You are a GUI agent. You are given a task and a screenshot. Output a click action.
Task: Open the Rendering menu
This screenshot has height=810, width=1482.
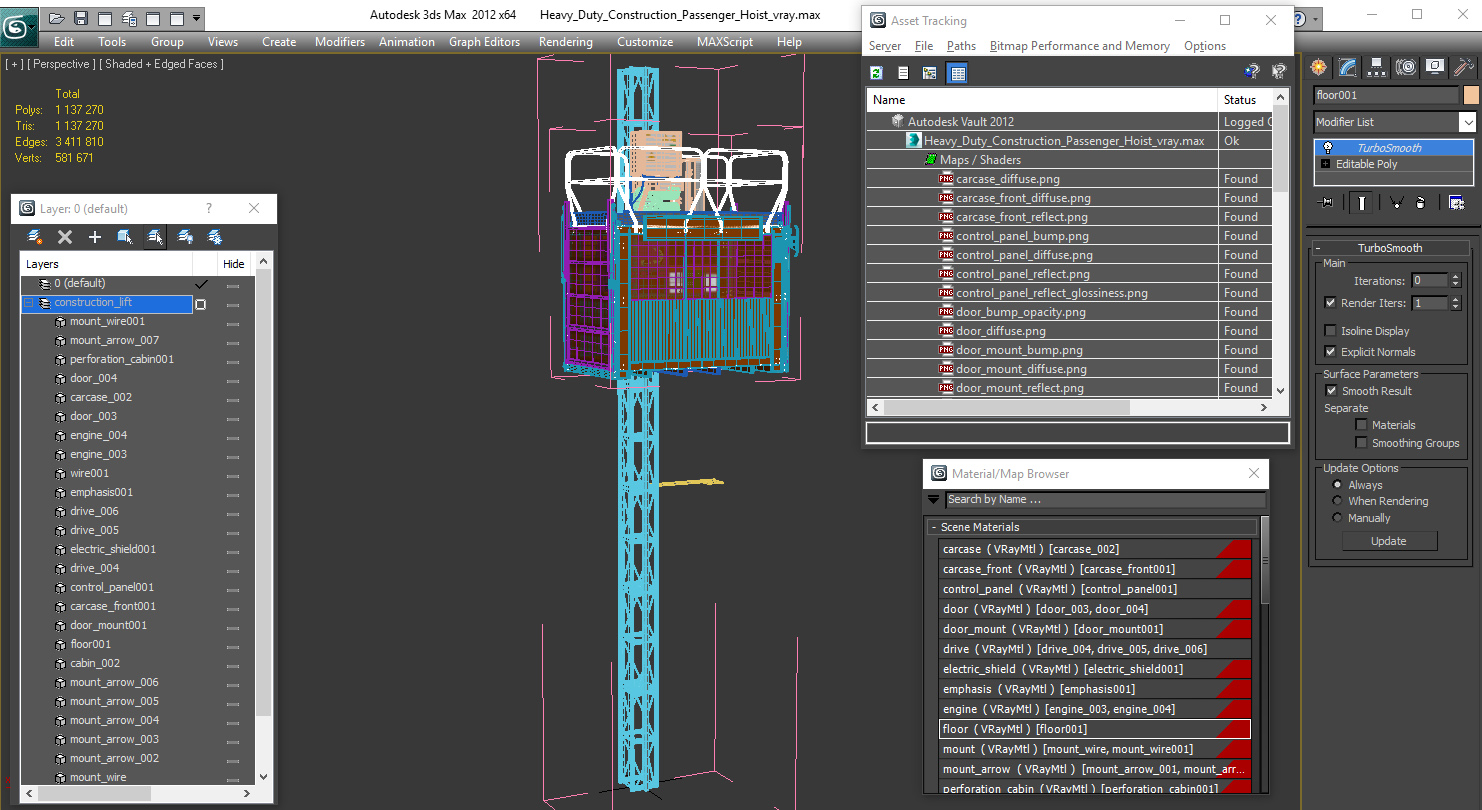click(x=565, y=42)
